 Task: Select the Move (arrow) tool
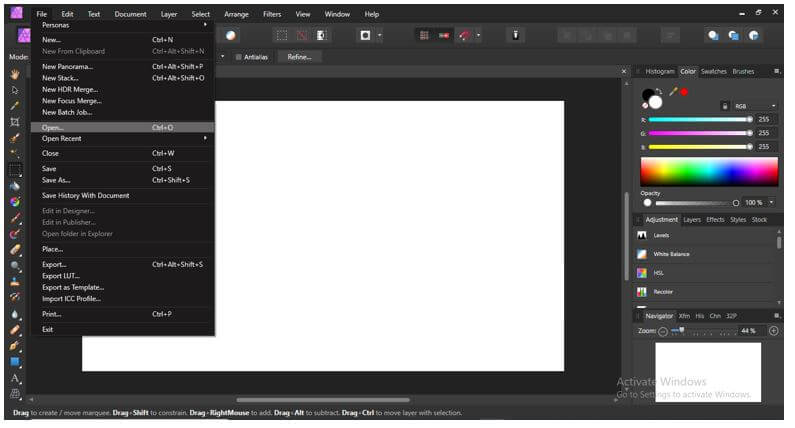(x=15, y=90)
